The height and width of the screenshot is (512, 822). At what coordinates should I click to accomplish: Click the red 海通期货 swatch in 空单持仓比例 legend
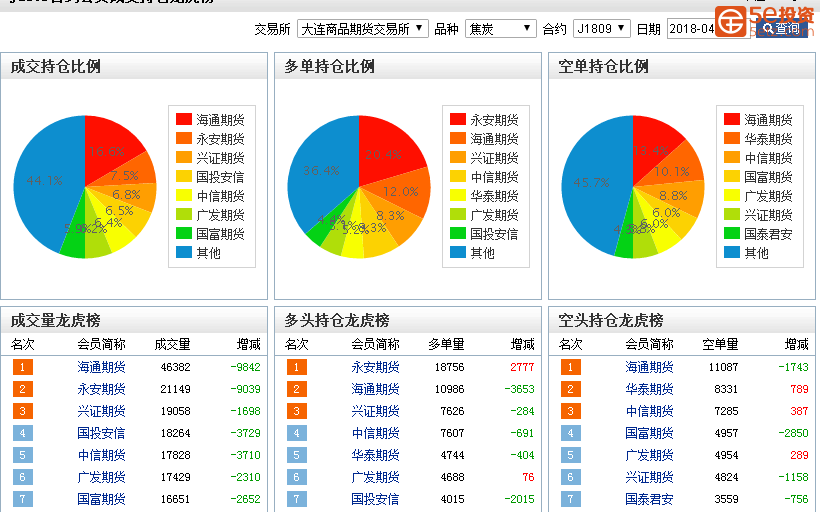(x=732, y=119)
